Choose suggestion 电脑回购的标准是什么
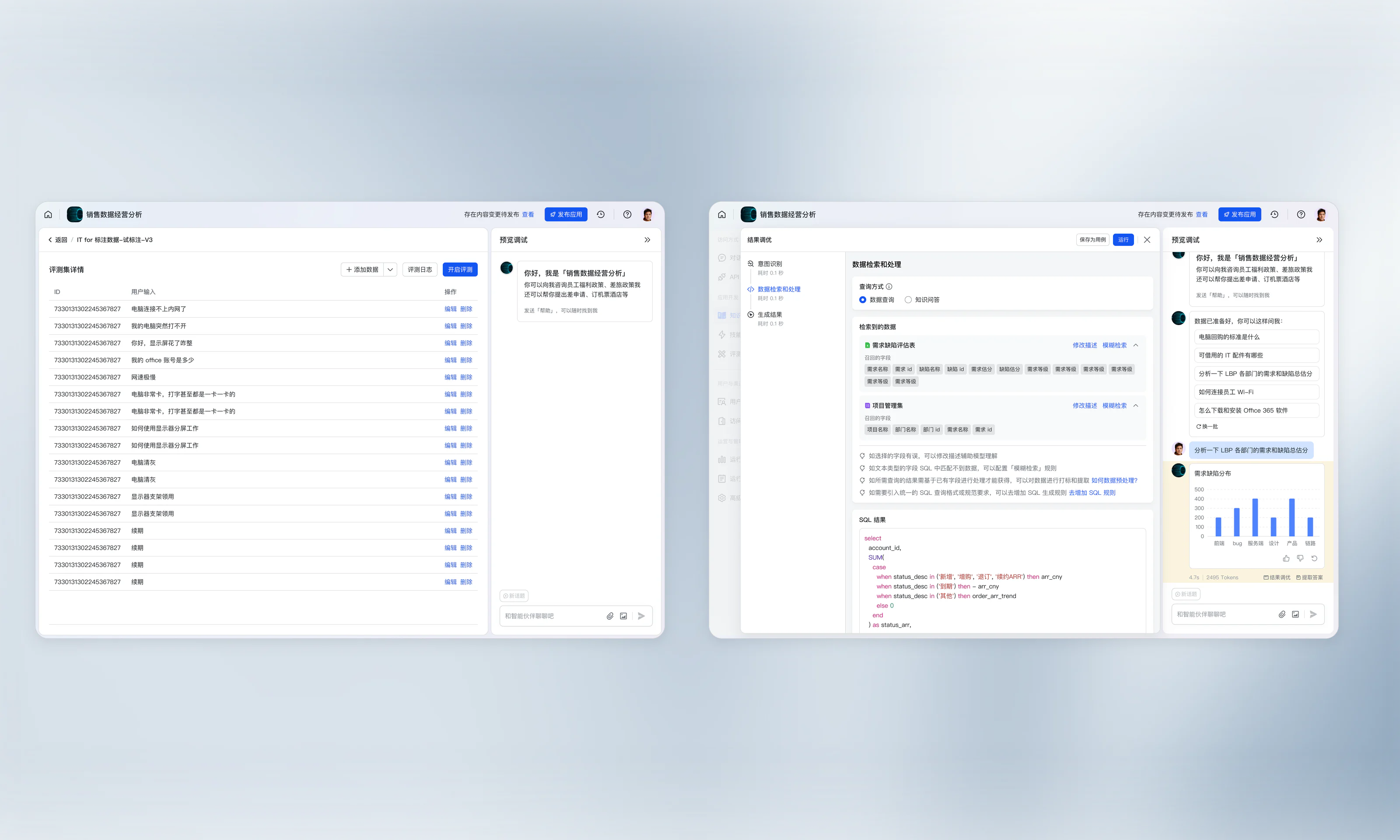The width and height of the screenshot is (1400, 840). coord(1257,337)
